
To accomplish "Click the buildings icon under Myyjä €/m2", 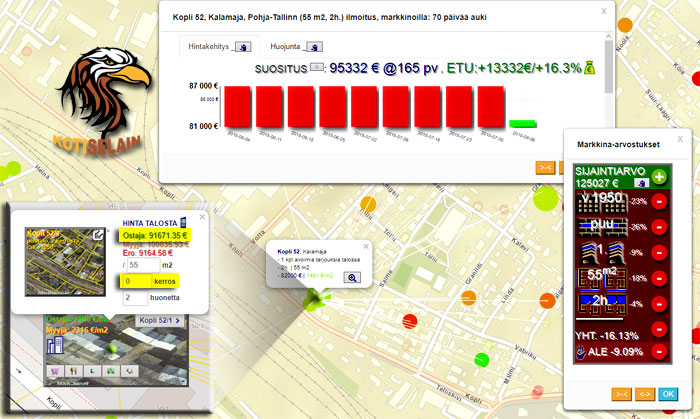I will [54, 345].
